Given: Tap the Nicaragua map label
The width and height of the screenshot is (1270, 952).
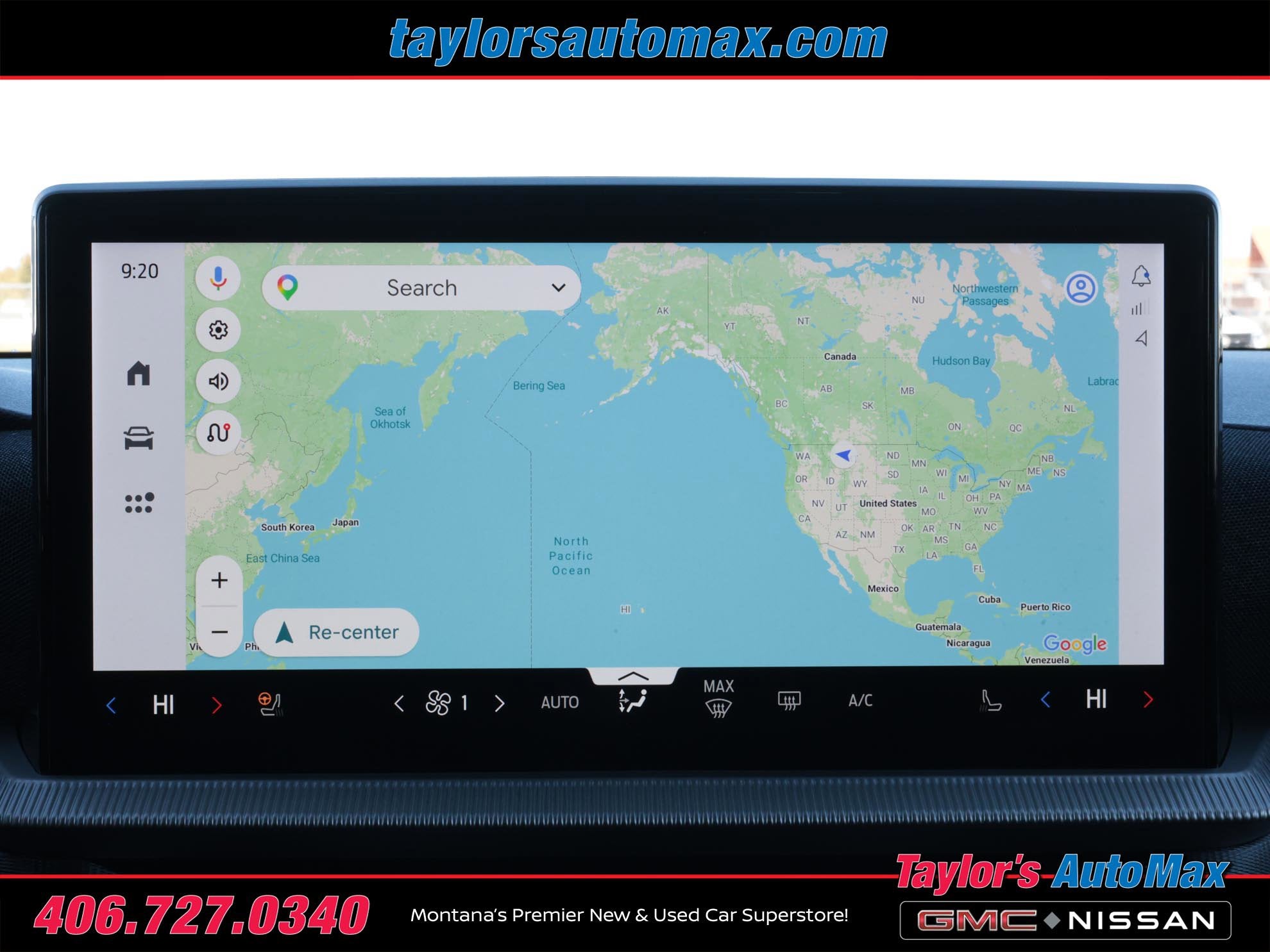Looking at the screenshot, I should click(969, 643).
